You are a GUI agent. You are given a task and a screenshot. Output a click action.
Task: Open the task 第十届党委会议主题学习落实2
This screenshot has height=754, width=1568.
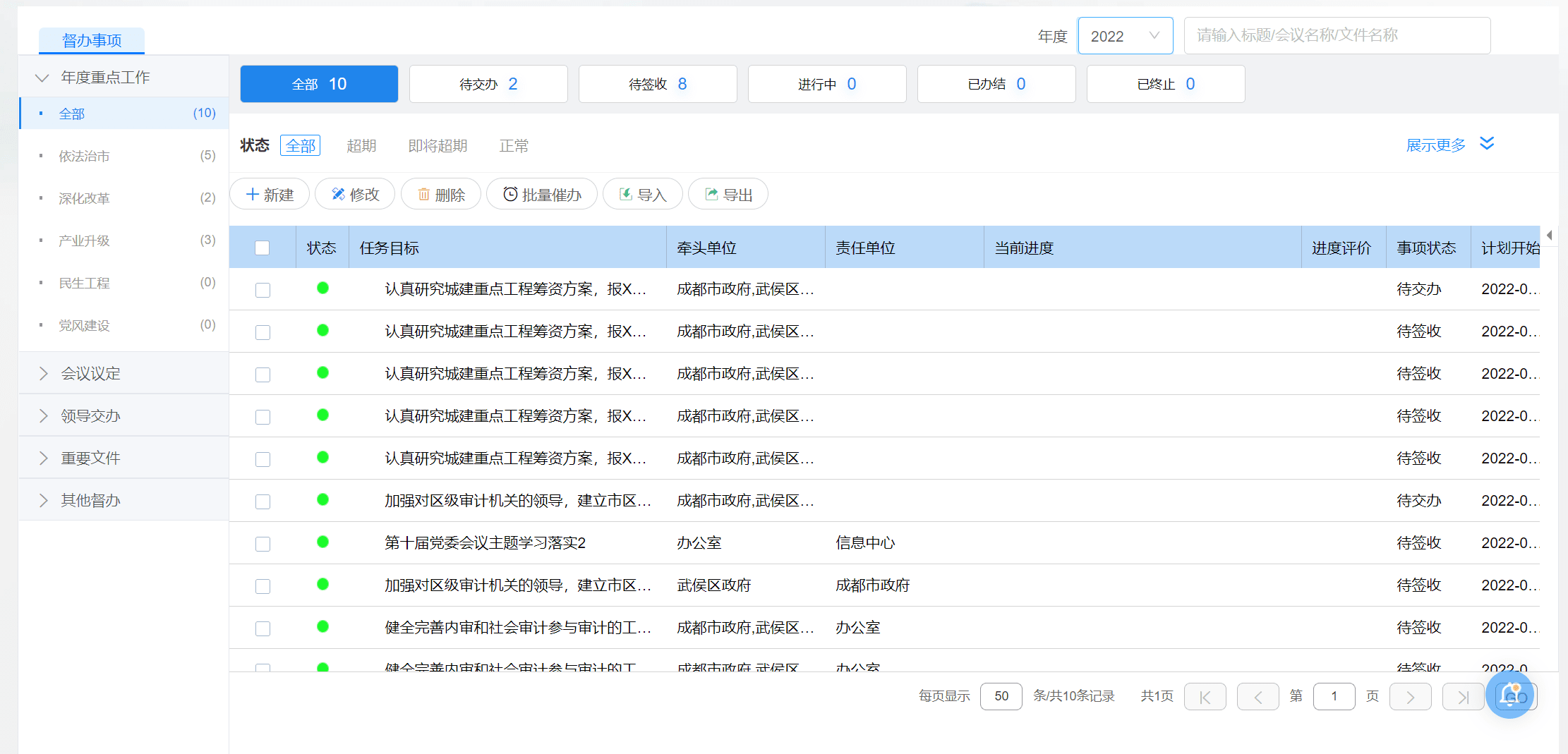click(x=485, y=542)
